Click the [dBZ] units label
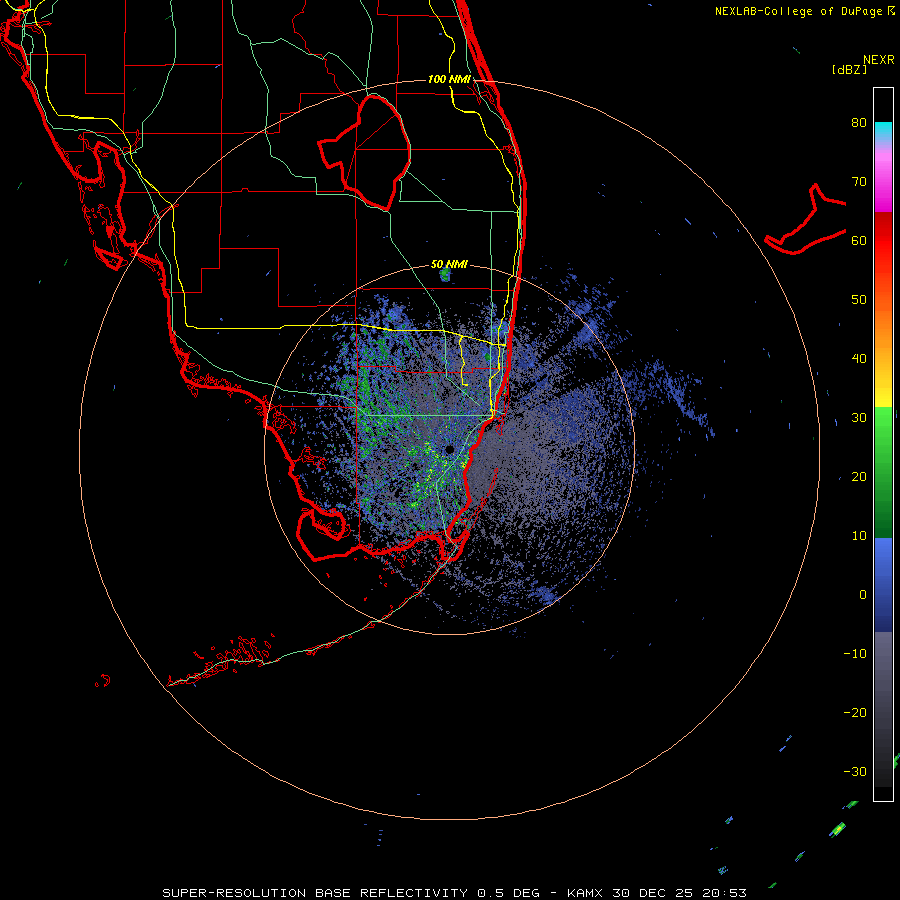900x900 pixels. pos(849,69)
